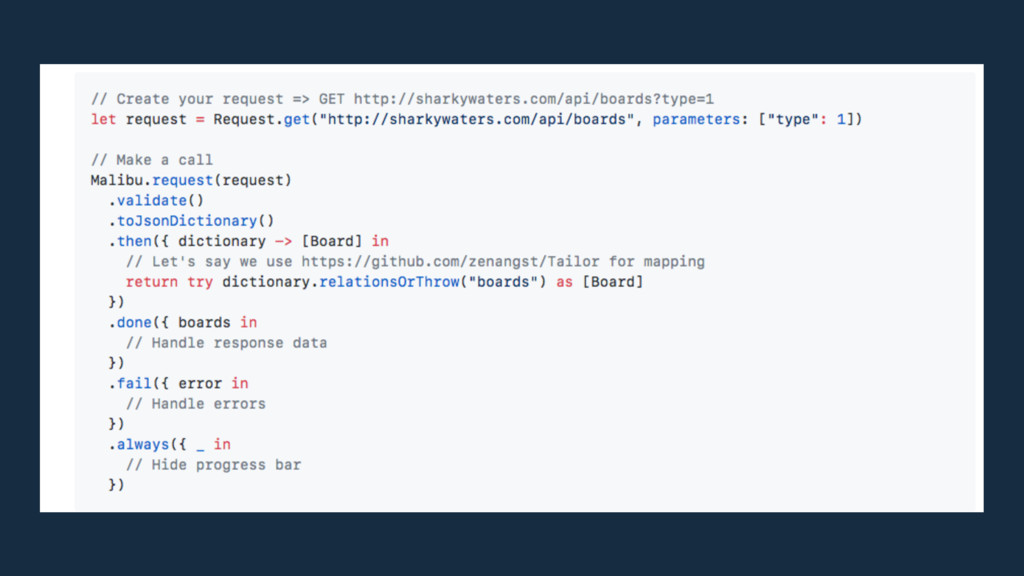Click the .then closure opening line
Screen dimensions: 1024x576
coord(248,241)
